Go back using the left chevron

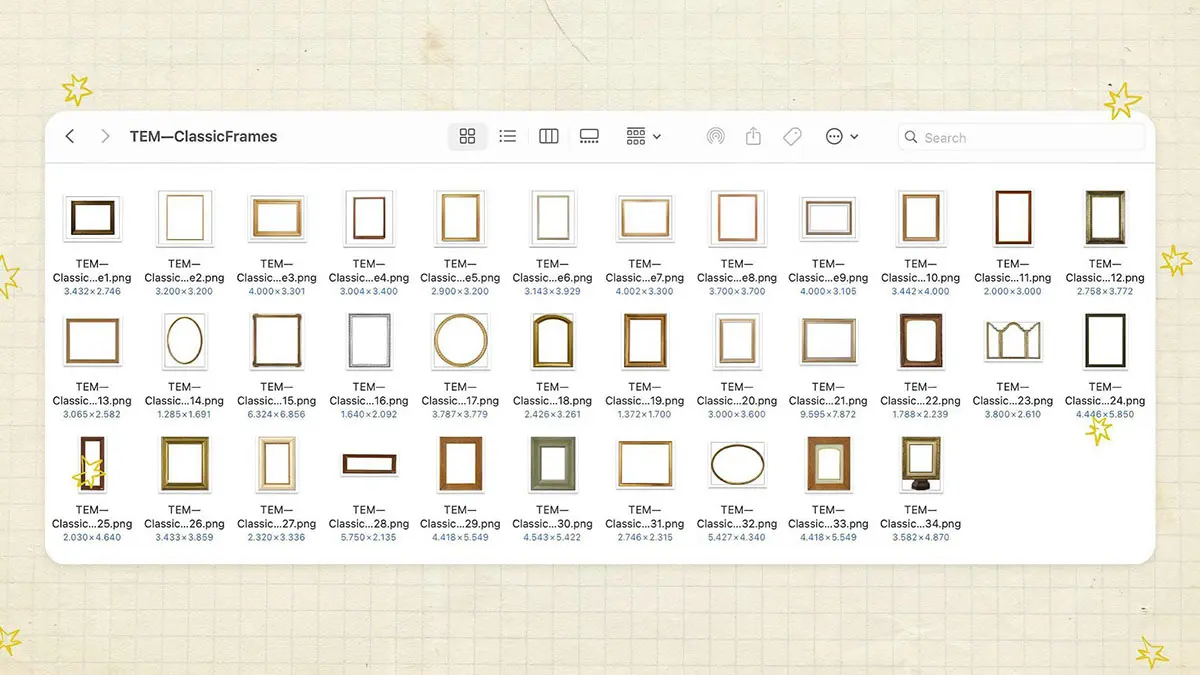pos(70,137)
